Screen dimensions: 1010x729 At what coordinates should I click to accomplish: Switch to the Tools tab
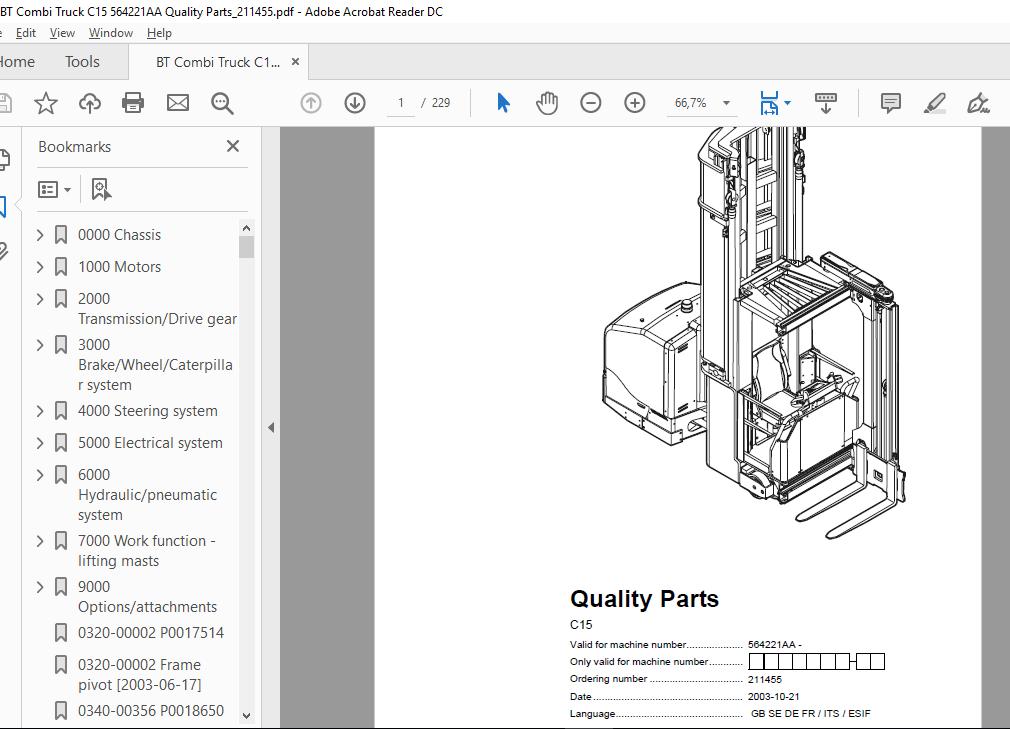[82, 62]
